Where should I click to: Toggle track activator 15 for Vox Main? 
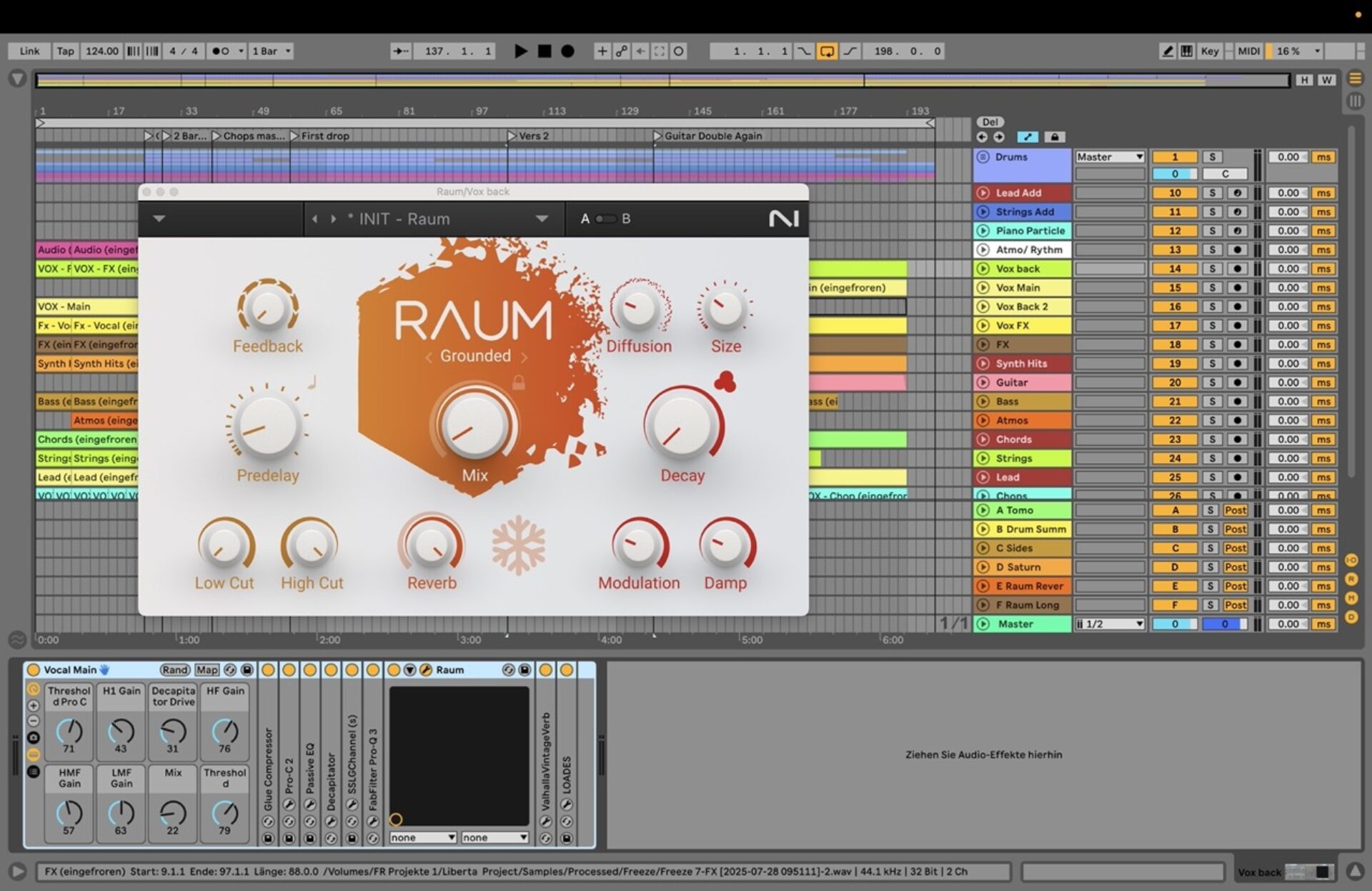click(x=1175, y=288)
